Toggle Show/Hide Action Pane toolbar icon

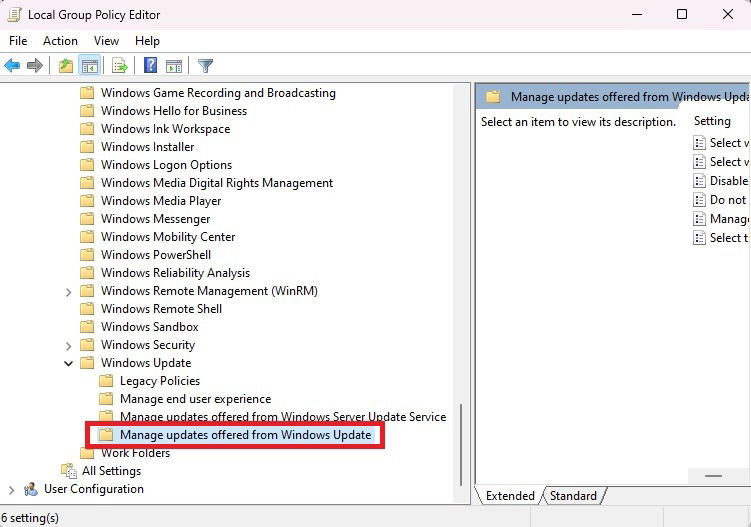pyautogui.click(x=173, y=66)
